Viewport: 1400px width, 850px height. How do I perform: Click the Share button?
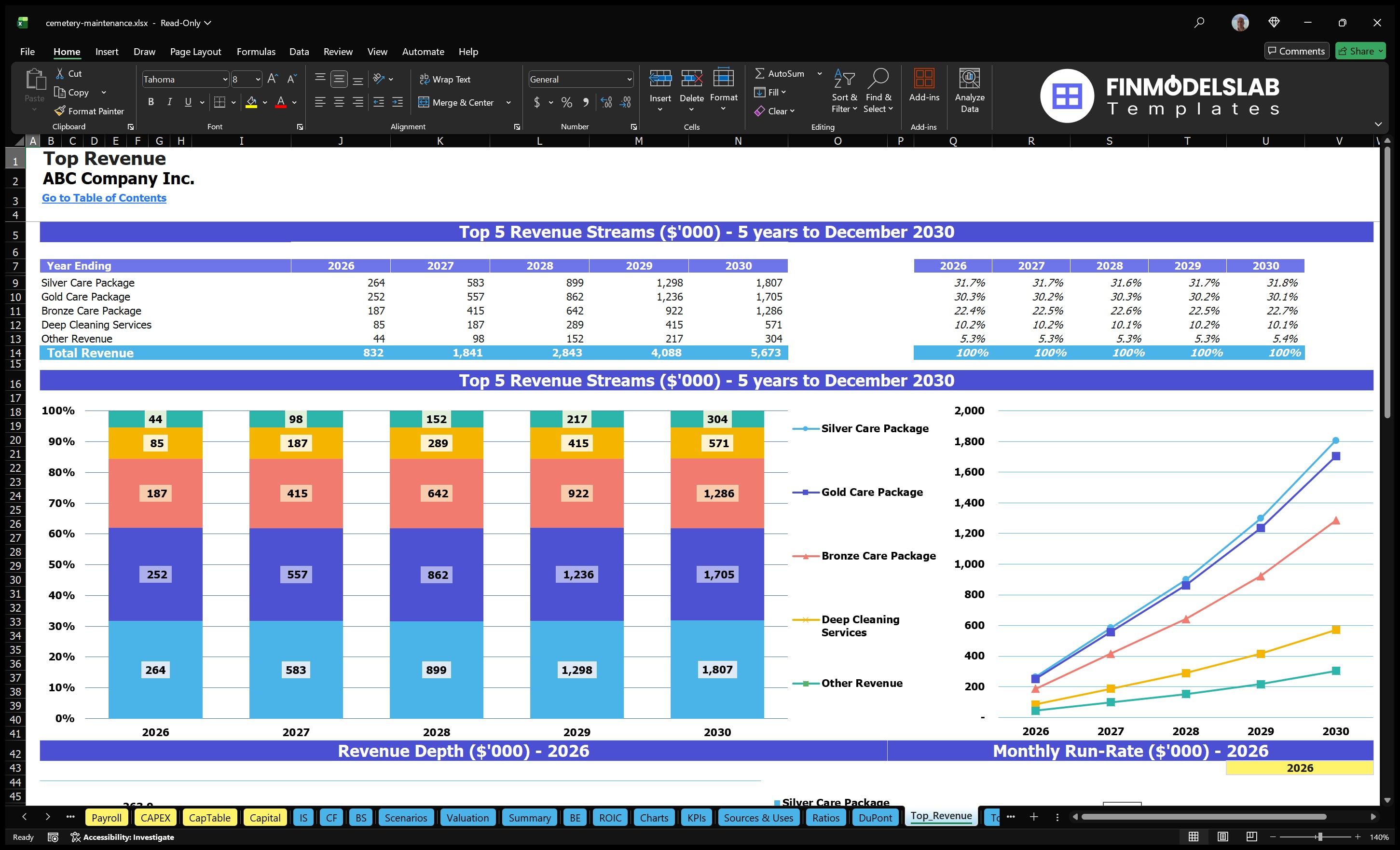click(1359, 51)
